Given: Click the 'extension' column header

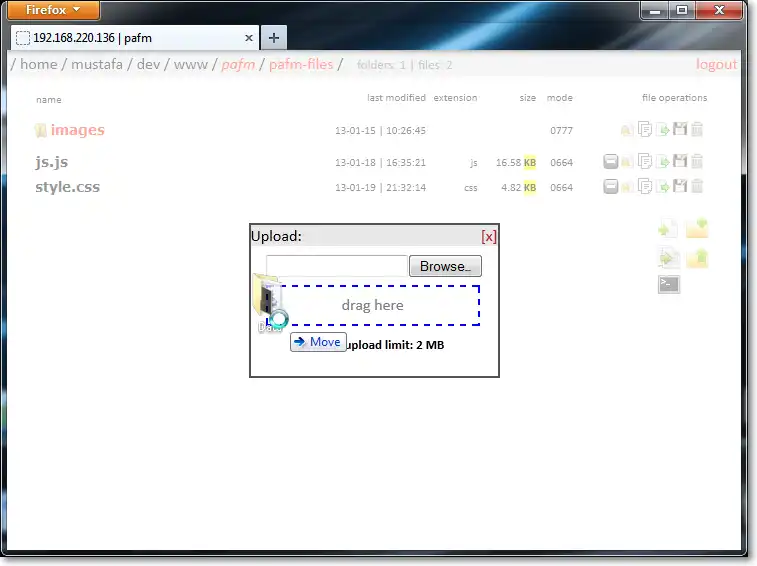Looking at the screenshot, I should click(x=455, y=98).
